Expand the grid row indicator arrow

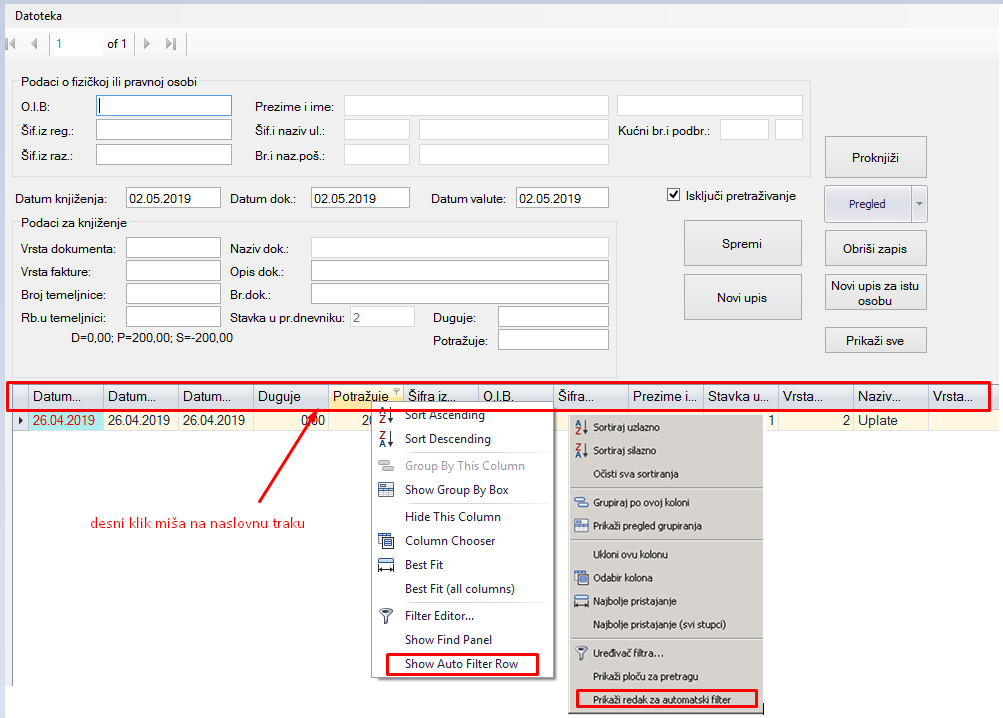21,421
